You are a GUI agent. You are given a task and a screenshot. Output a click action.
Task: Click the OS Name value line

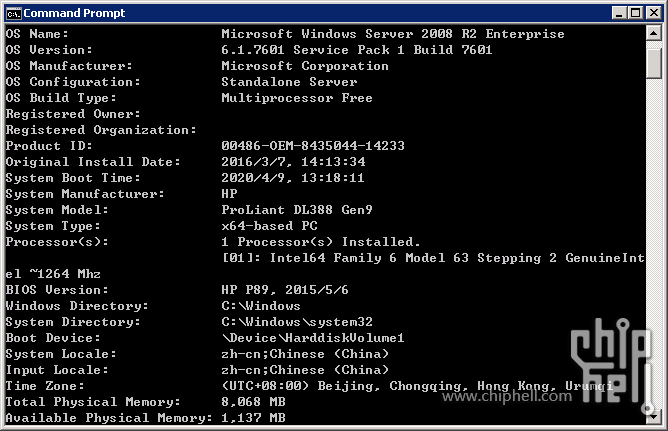[393, 34]
